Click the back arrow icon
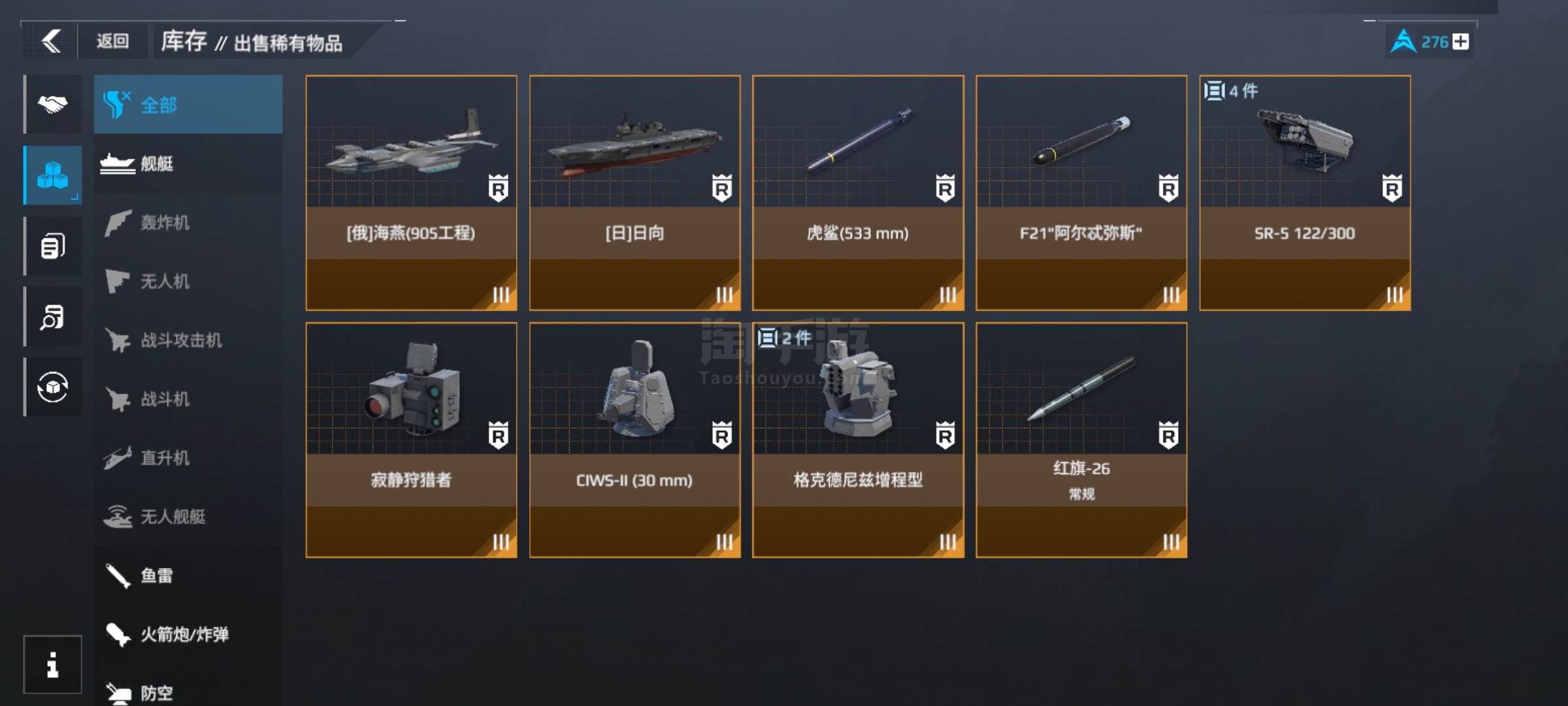The width and height of the screenshot is (1568, 706). pyautogui.click(x=51, y=41)
